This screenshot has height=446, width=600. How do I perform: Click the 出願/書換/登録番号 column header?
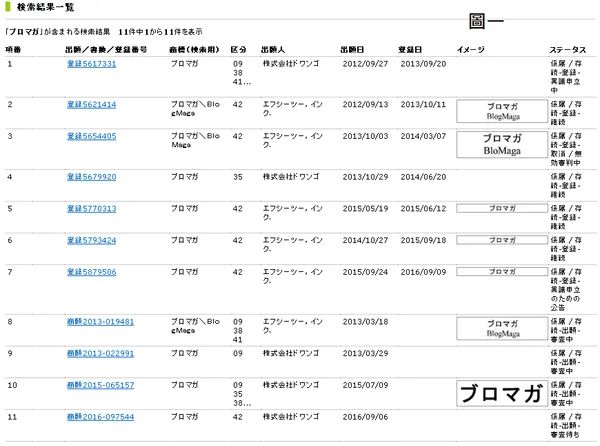click(106, 50)
